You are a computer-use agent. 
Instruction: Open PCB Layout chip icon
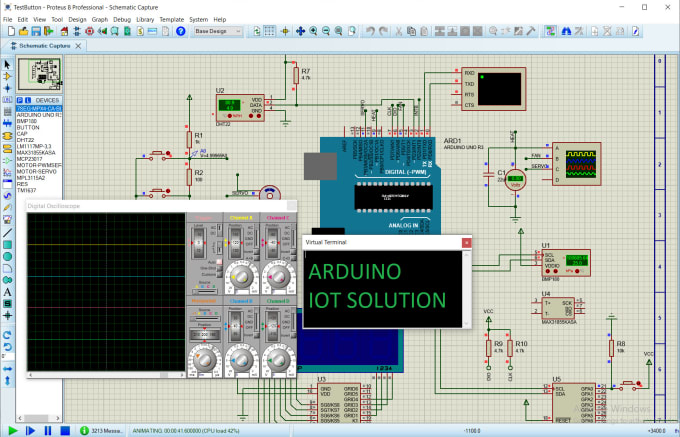tap(90, 31)
